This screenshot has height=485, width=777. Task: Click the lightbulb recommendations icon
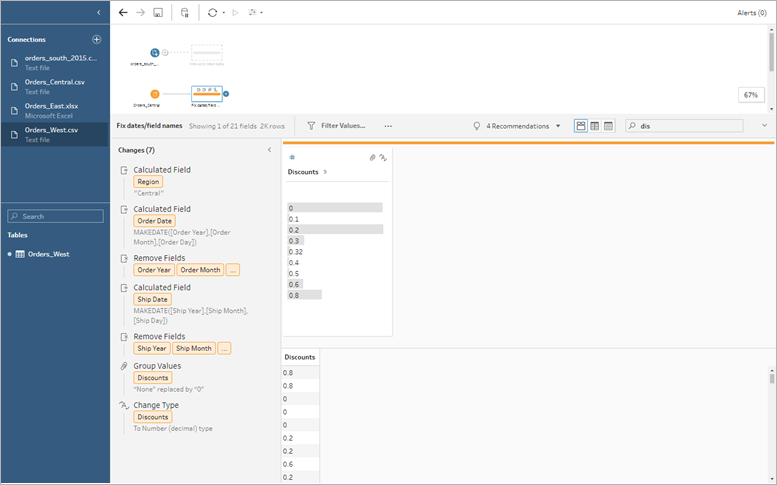click(x=477, y=126)
